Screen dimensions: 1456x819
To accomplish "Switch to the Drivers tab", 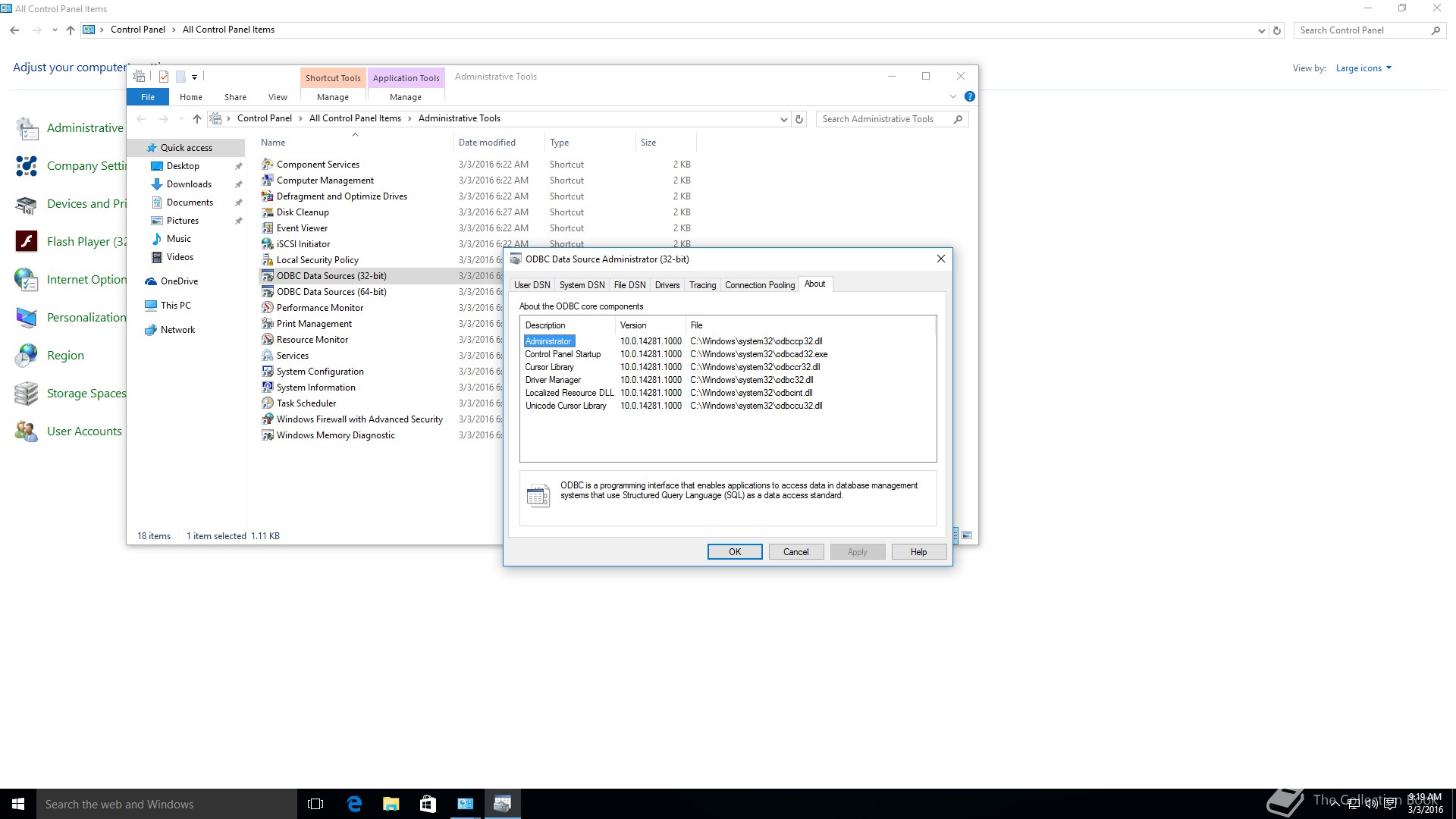I will coord(667,285).
